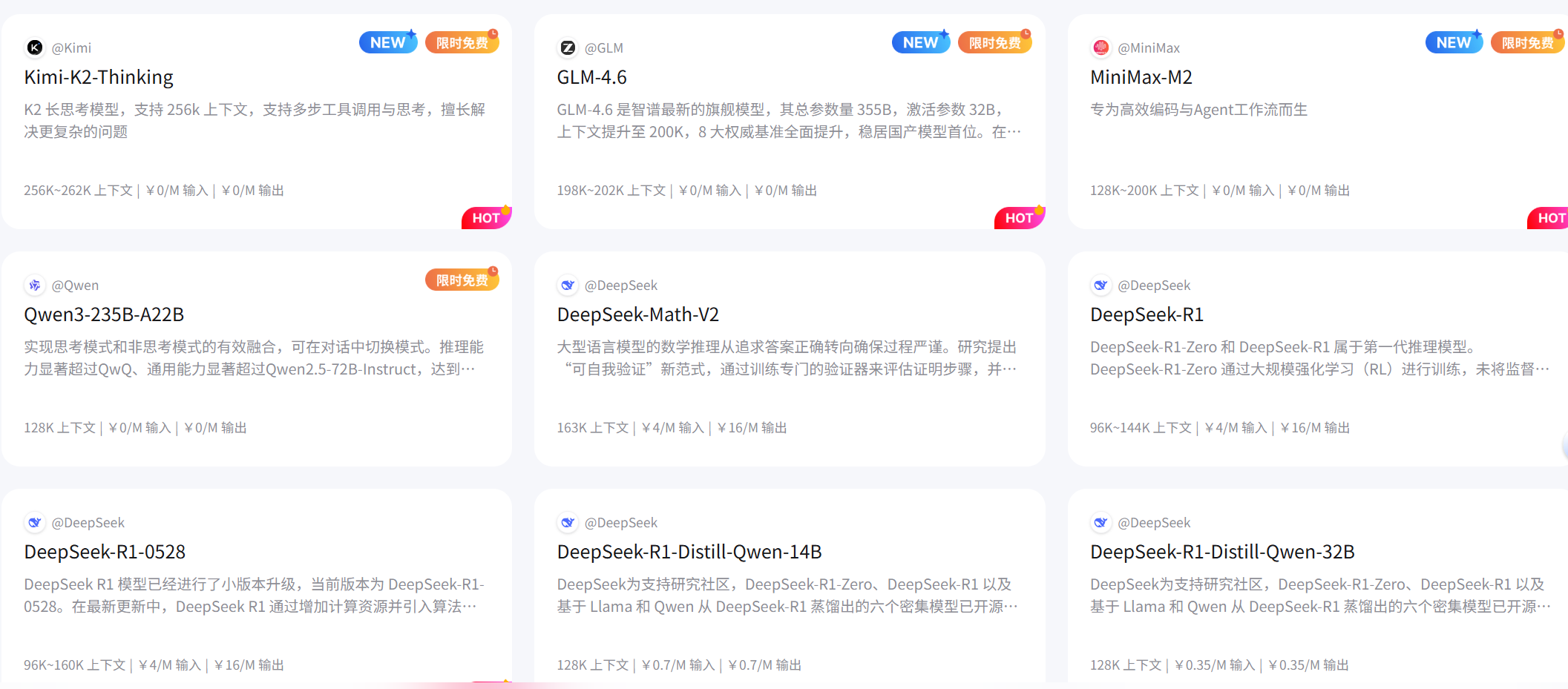This screenshot has height=689, width=1568.
Task: Click the GLM provider logo icon
Action: [x=568, y=47]
